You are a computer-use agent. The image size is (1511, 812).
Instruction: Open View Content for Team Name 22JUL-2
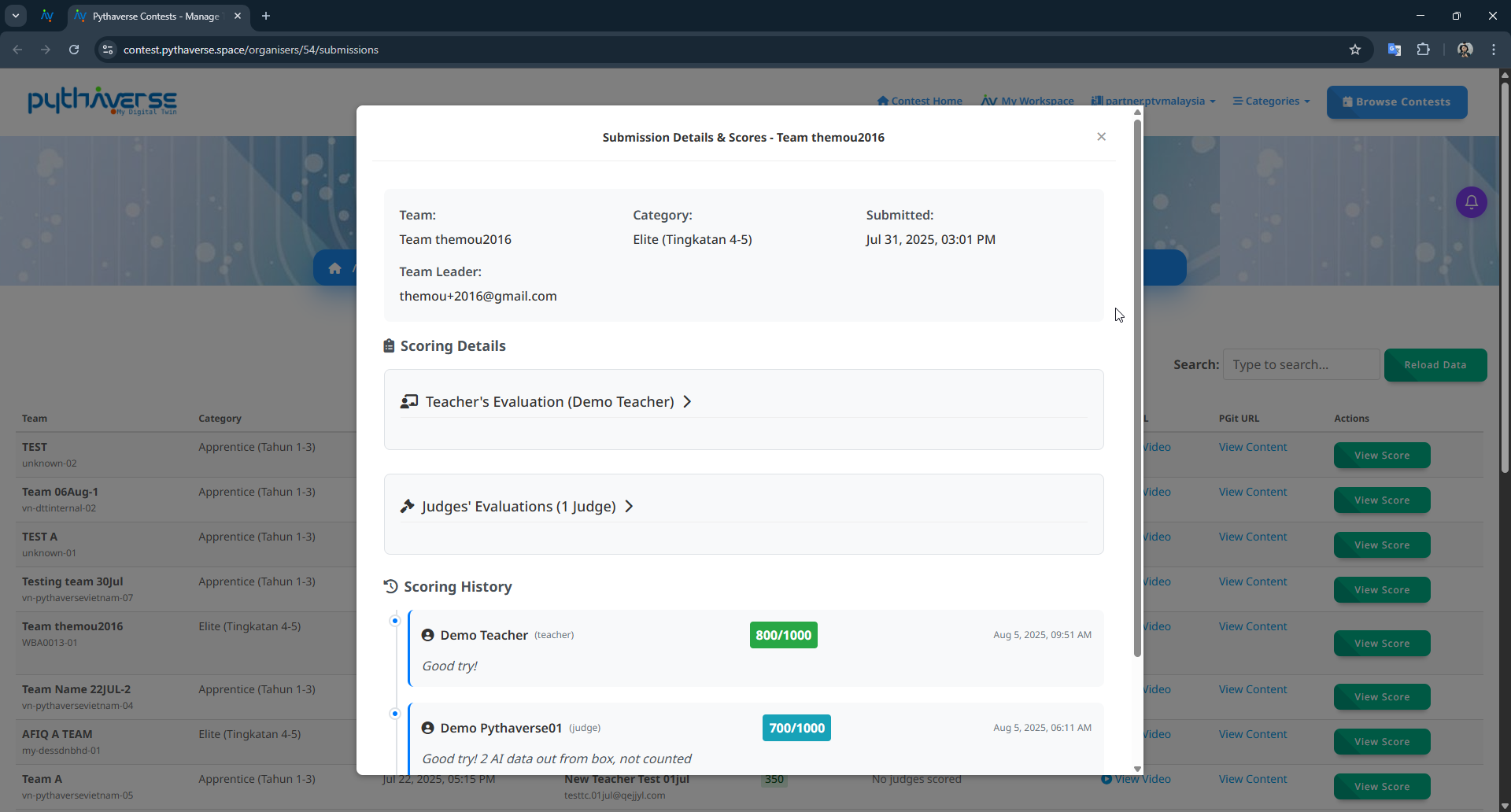(1253, 689)
